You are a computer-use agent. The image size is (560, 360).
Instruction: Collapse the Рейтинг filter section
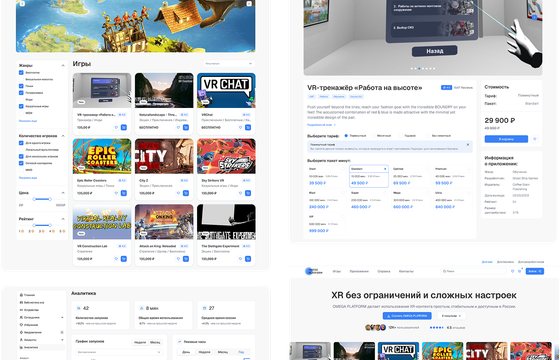[63, 219]
